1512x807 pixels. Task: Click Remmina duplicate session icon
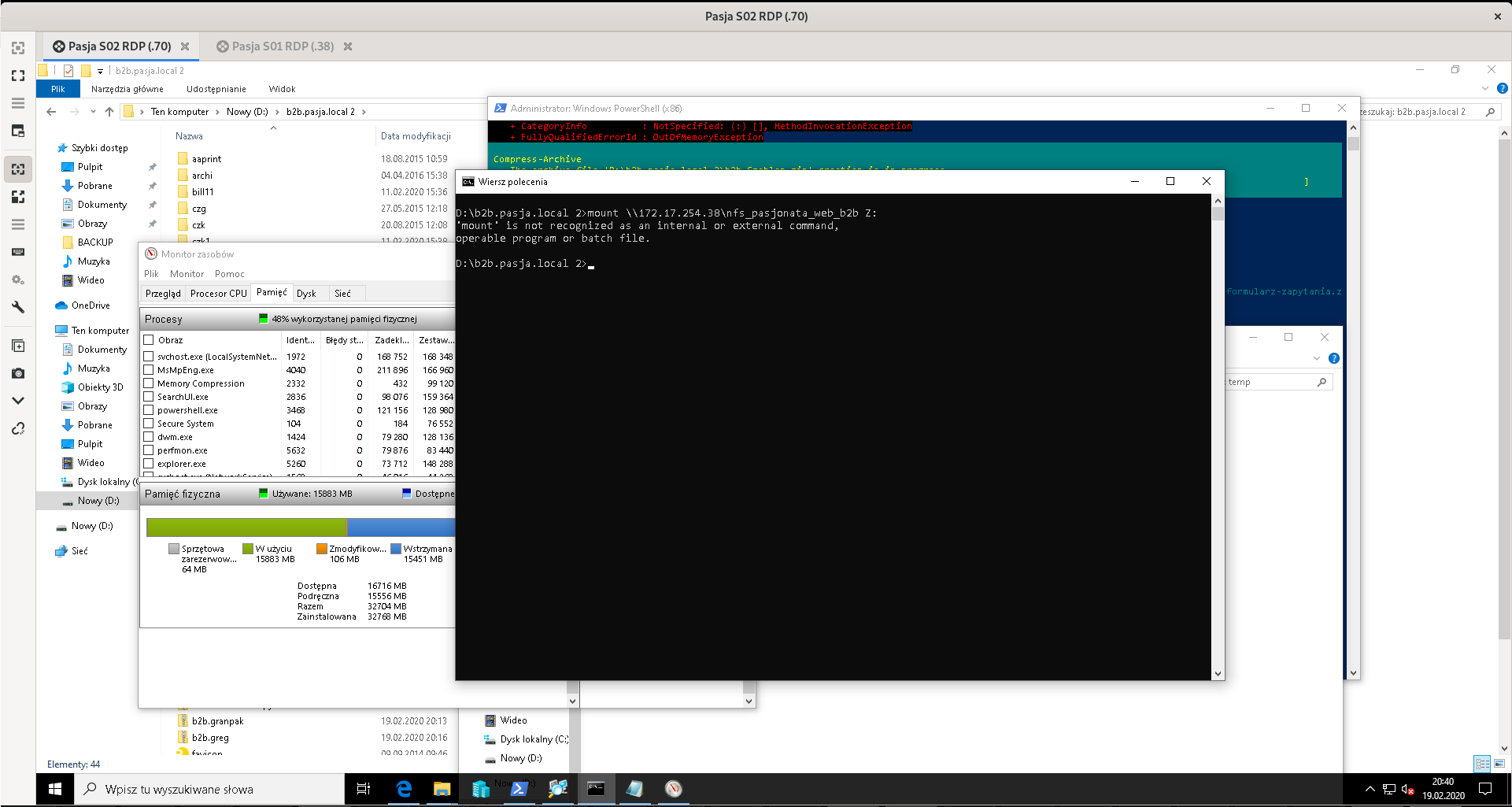tap(18, 346)
